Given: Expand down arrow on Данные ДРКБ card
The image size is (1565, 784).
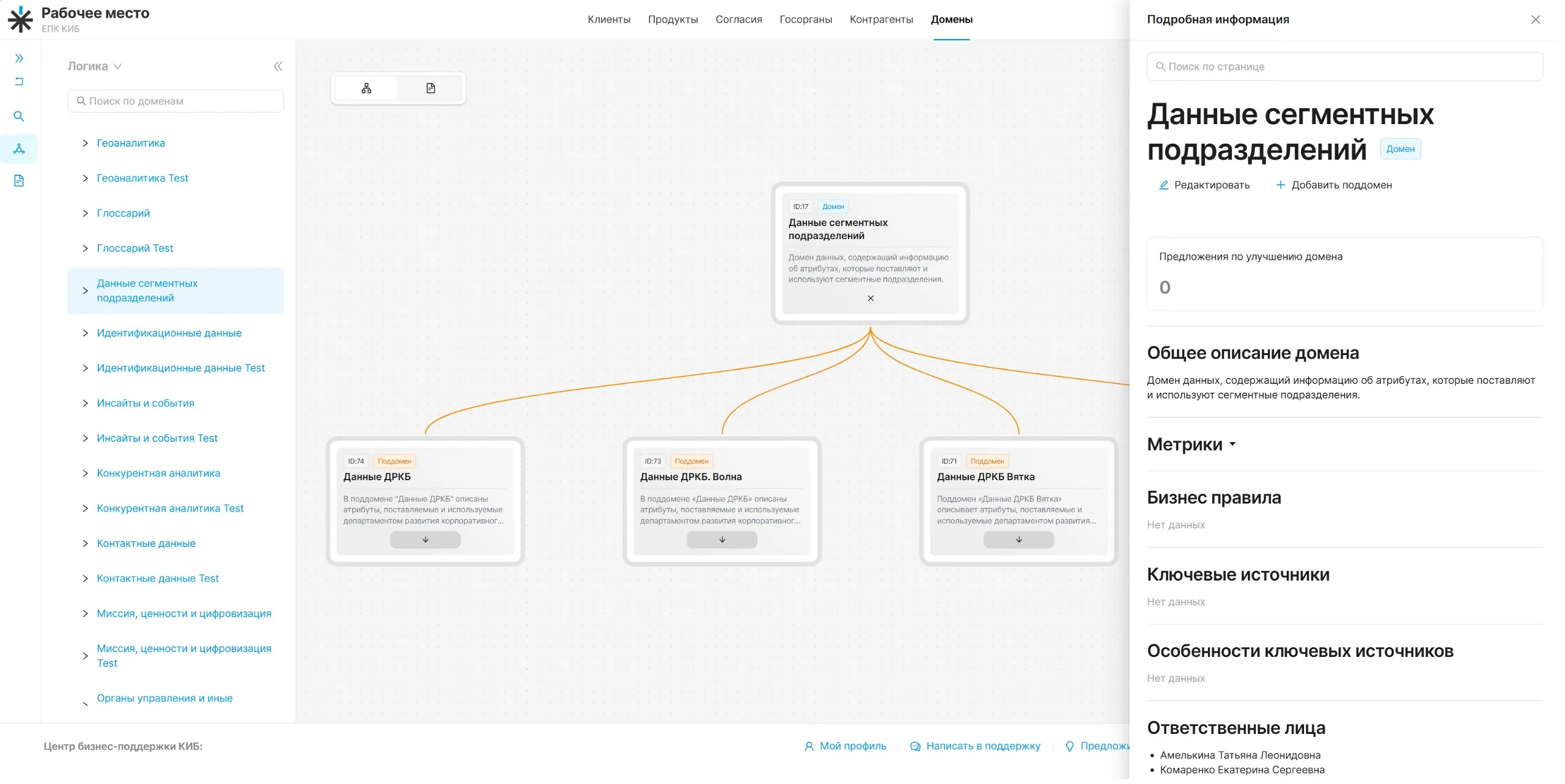Looking at the screenshot, I should tap(425, 540).
